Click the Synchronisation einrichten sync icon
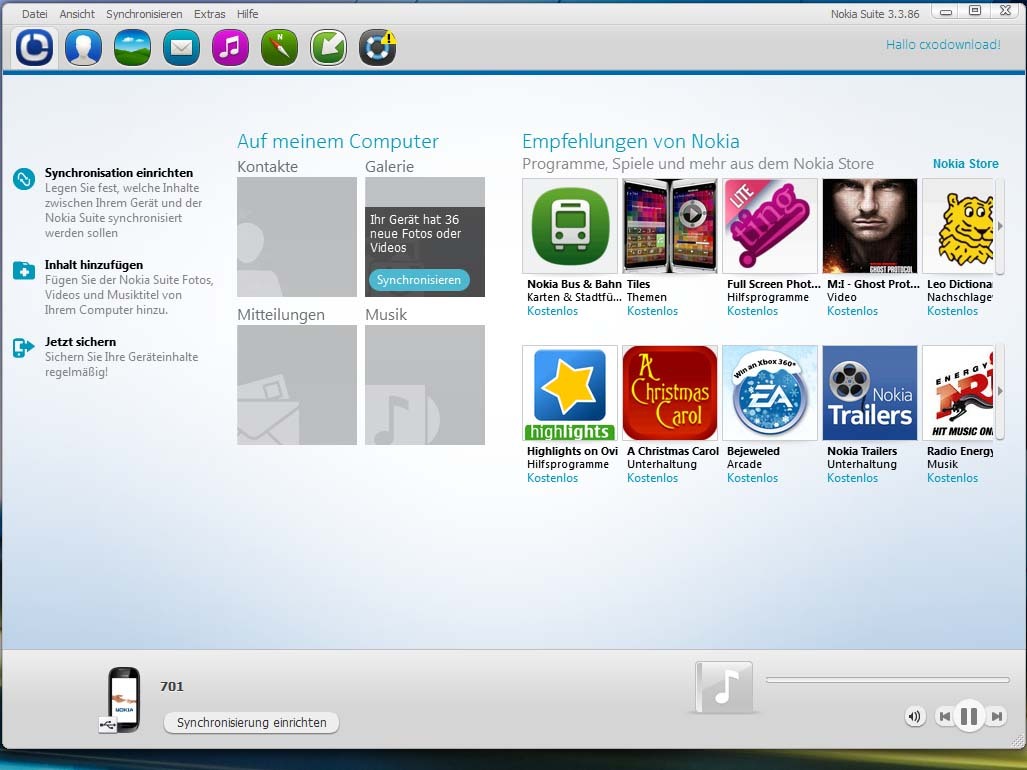The image size is (1027, 770). click(24, 179)
